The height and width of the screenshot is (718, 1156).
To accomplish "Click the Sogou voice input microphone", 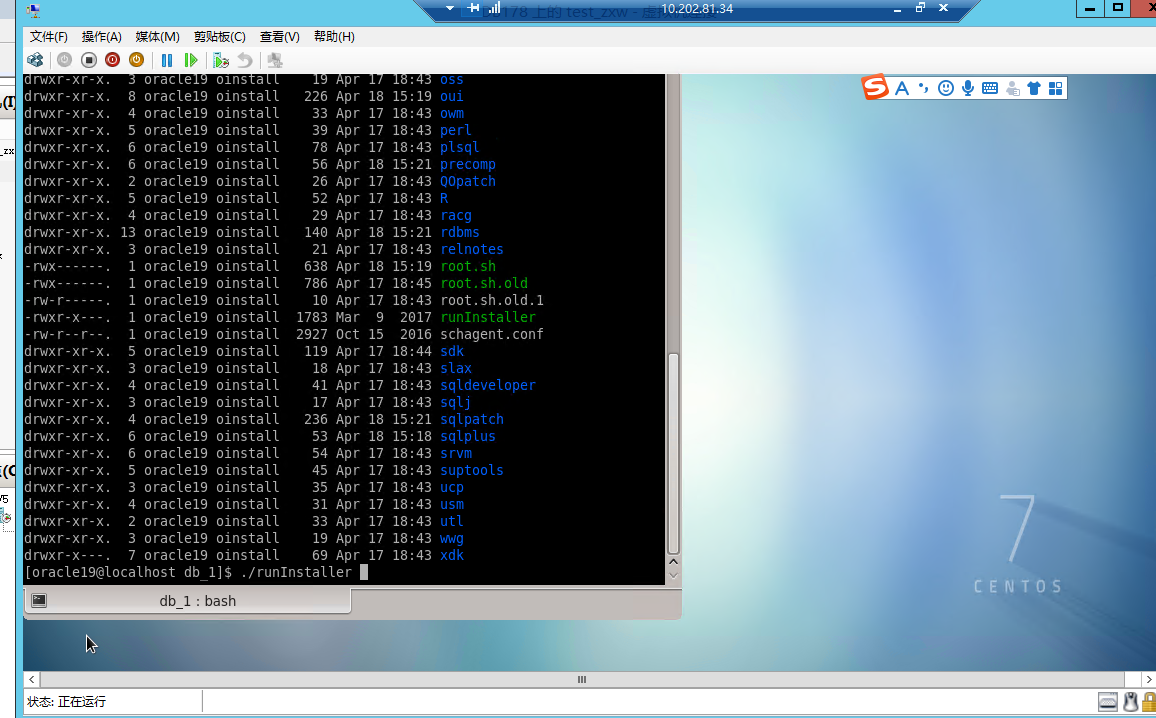I will (x=968, y=88).
